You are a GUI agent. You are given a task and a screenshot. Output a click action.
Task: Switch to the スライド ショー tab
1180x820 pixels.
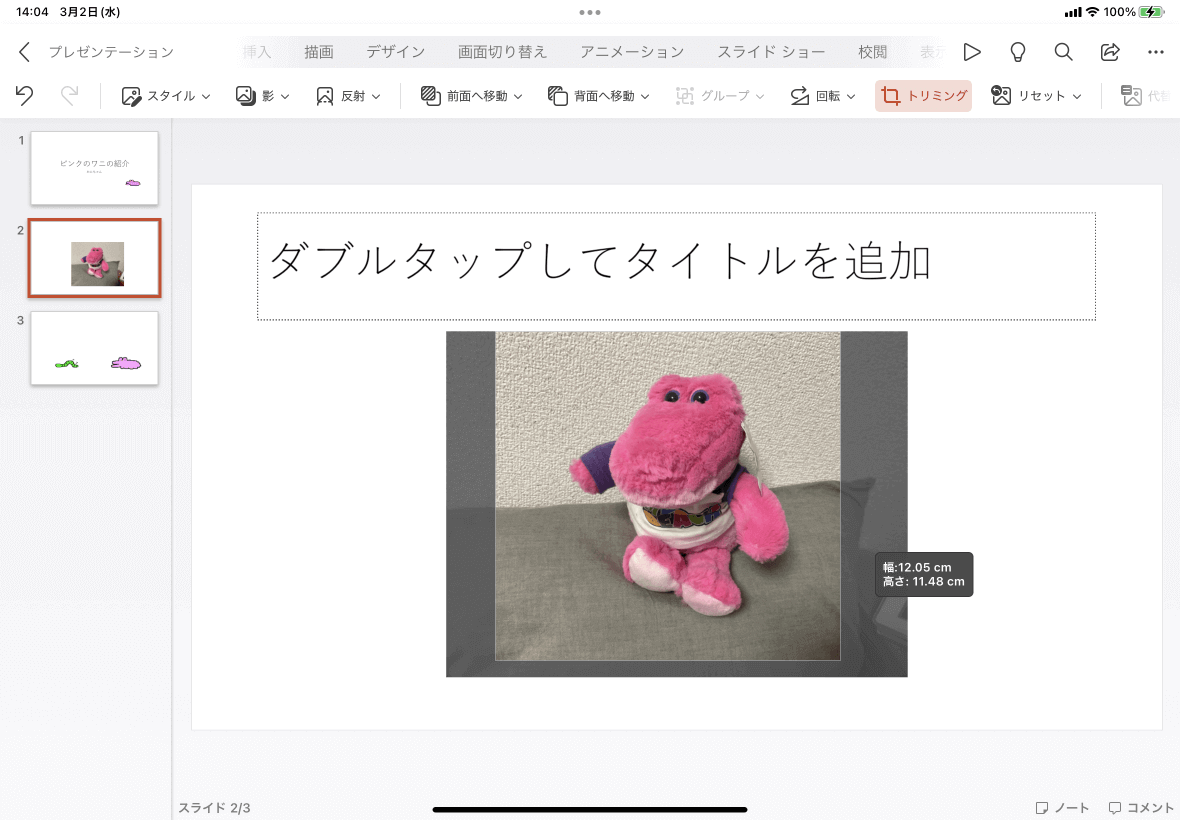(771, 52)
